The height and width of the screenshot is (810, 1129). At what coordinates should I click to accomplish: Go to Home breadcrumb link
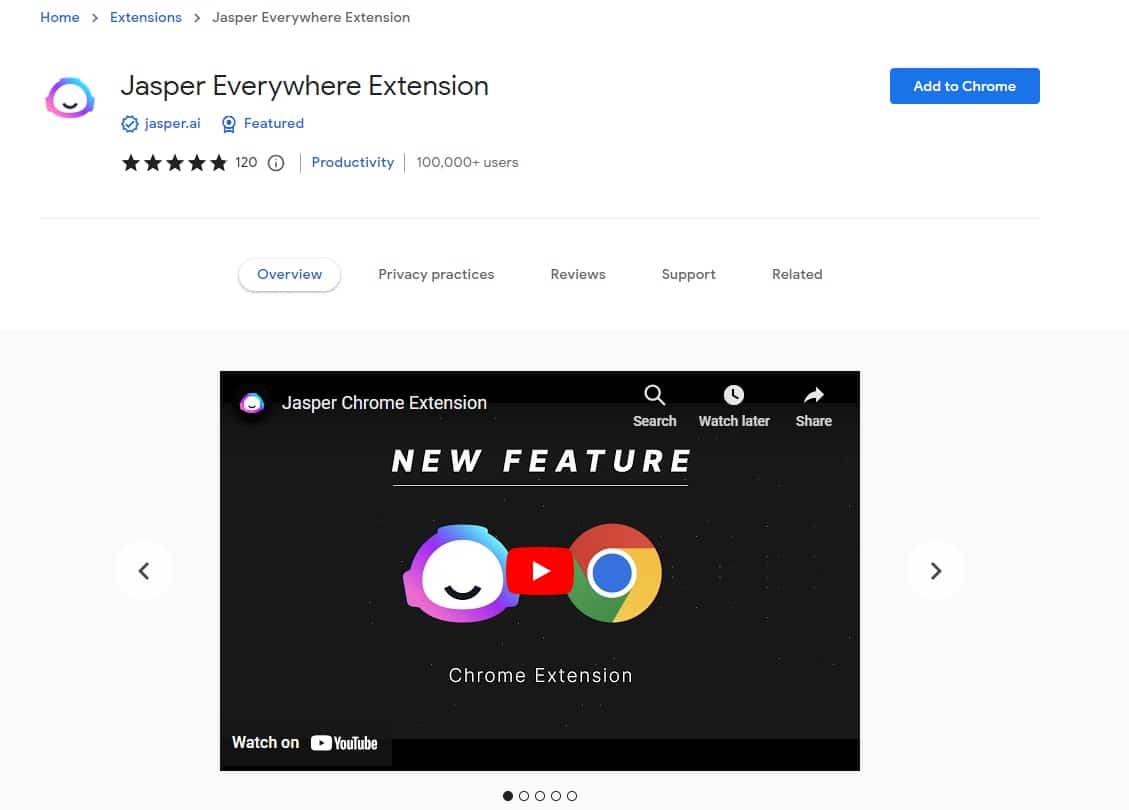pyautogui.click(x=60, y=17)
